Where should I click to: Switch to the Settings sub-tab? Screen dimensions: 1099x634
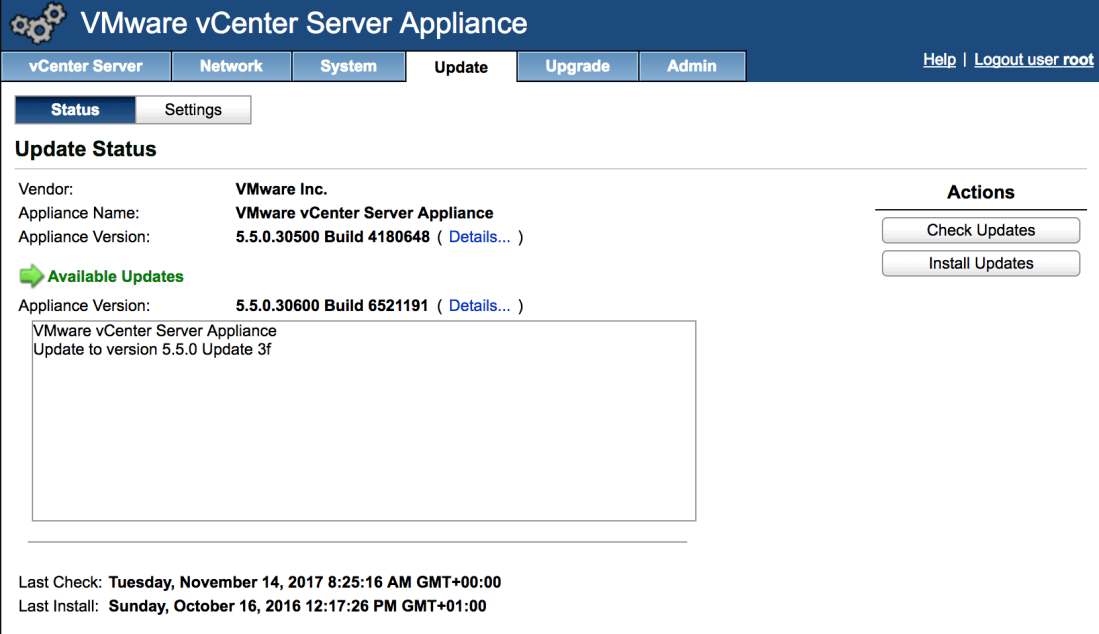tap(193, 110)
